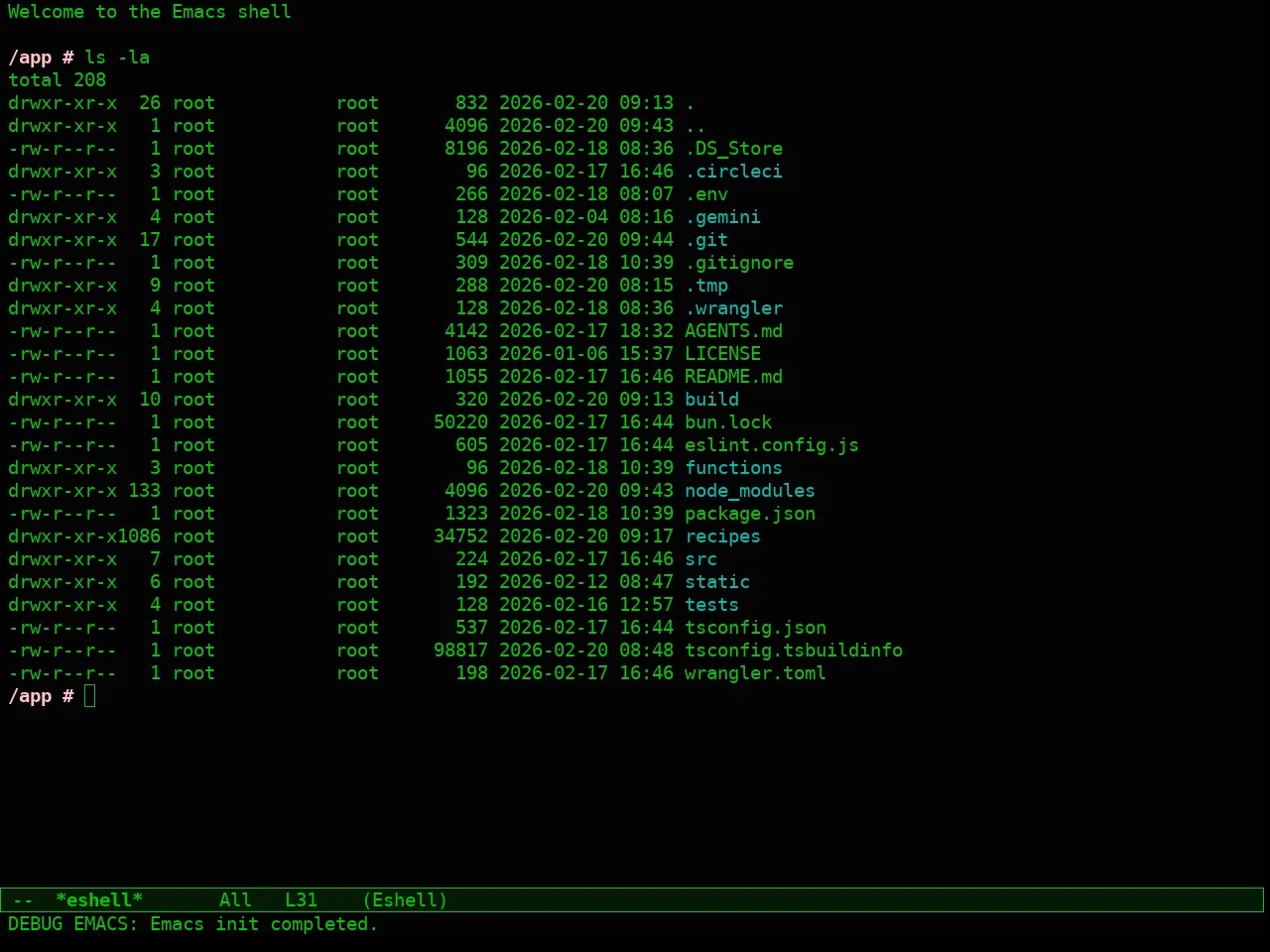Click the *eshell* buffer name in mode line
This screenshot has width=1270, height=952.
coord(99,900)
